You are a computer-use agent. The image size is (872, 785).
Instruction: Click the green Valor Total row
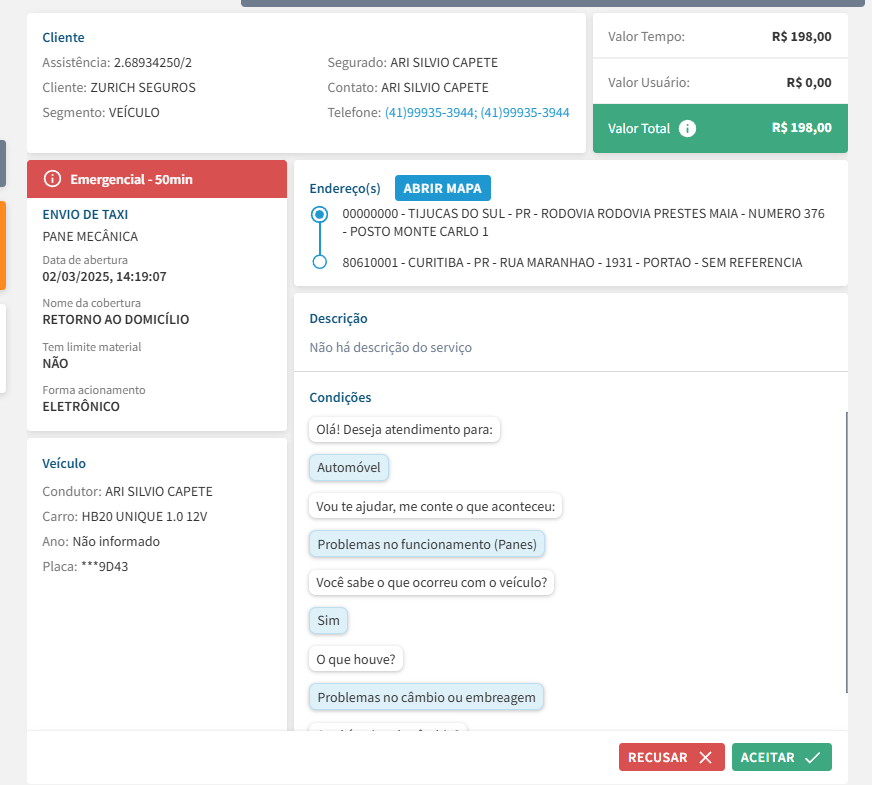click(x=720, y=128)
